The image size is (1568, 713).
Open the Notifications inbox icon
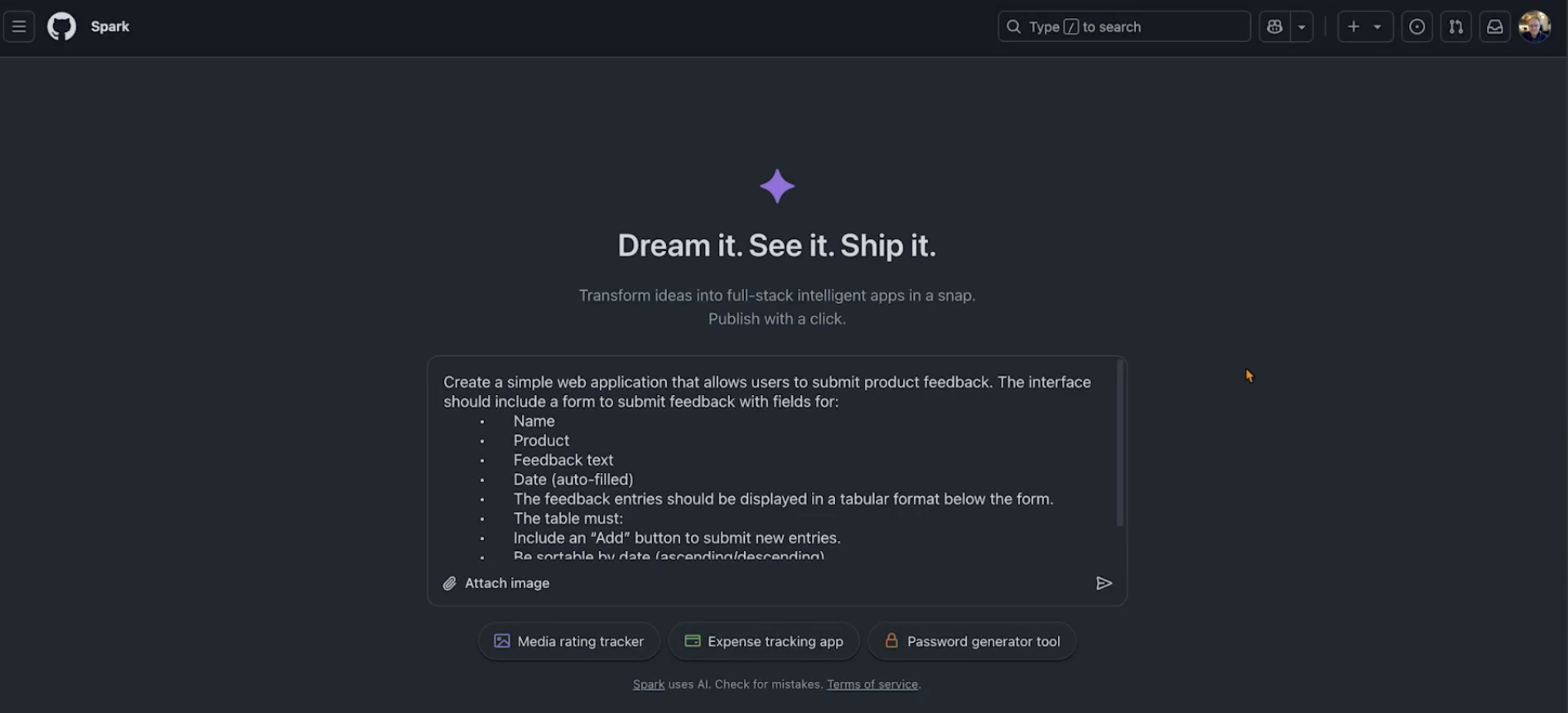[1494, 27]
